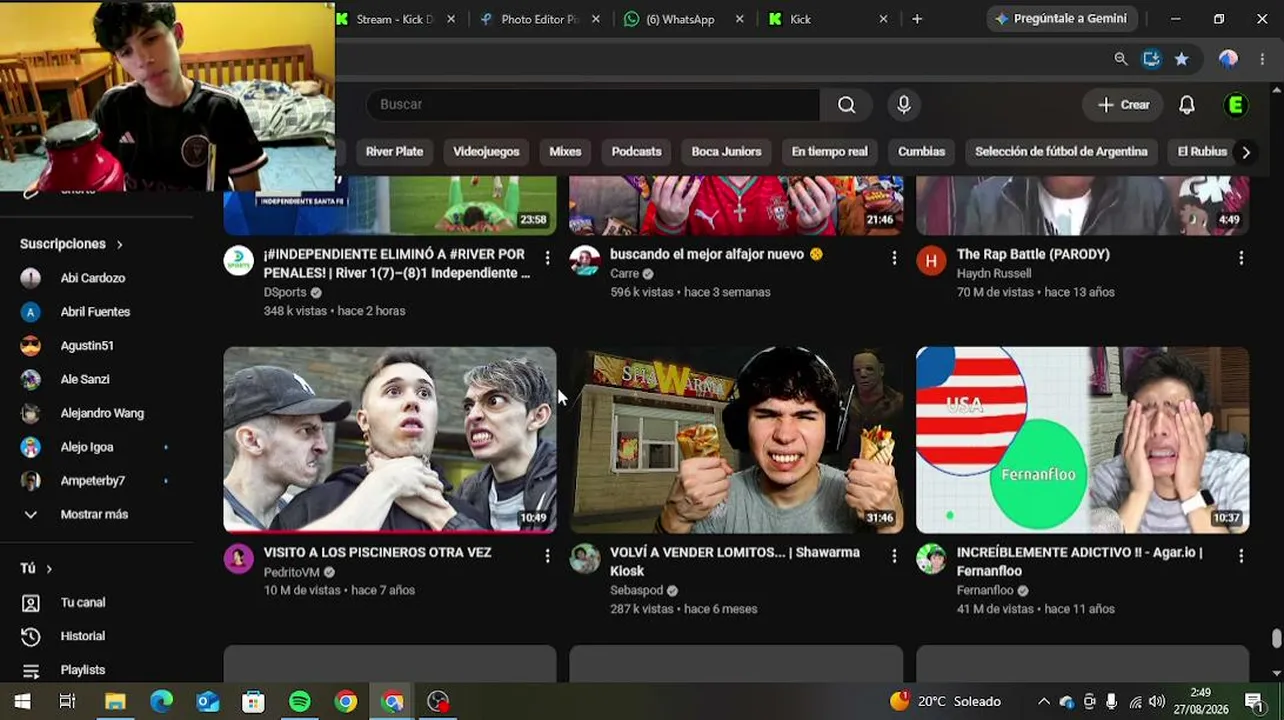Open the Fernanfloo channel avatar
1284x720 pixels.
[931, 559]
